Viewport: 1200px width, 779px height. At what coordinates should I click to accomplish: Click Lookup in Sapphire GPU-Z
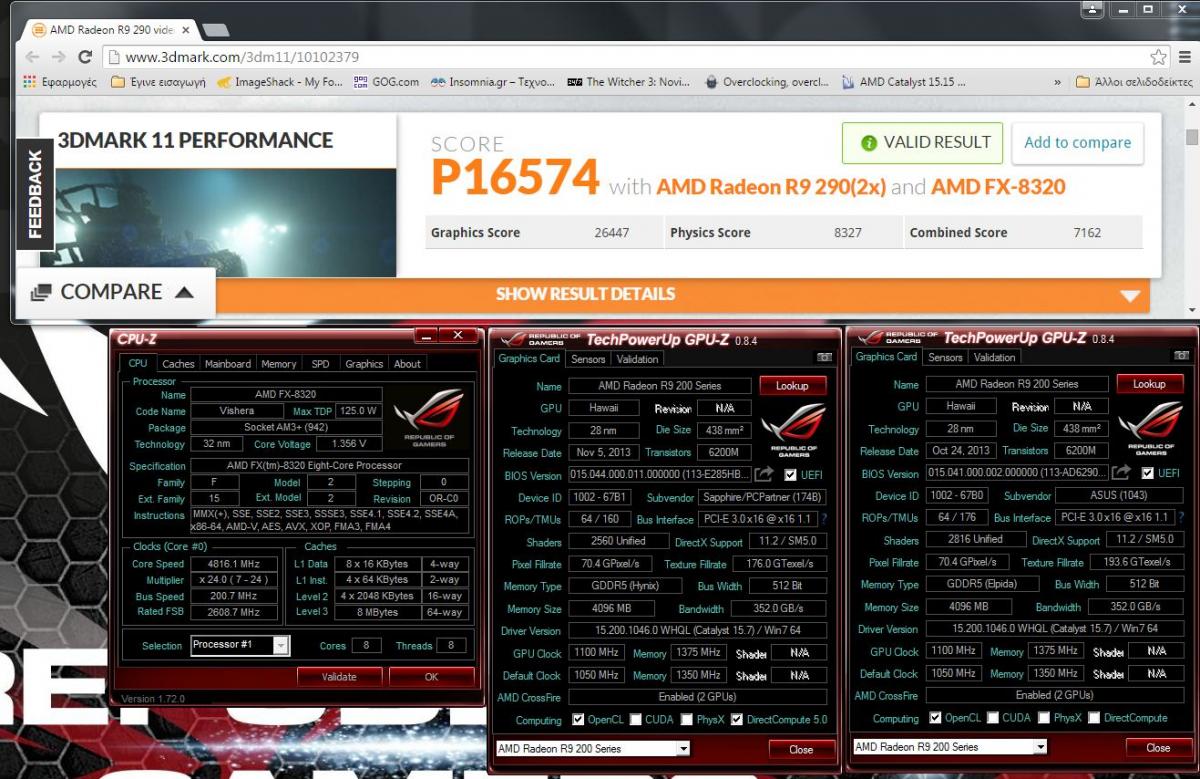[x=792, y=385]
